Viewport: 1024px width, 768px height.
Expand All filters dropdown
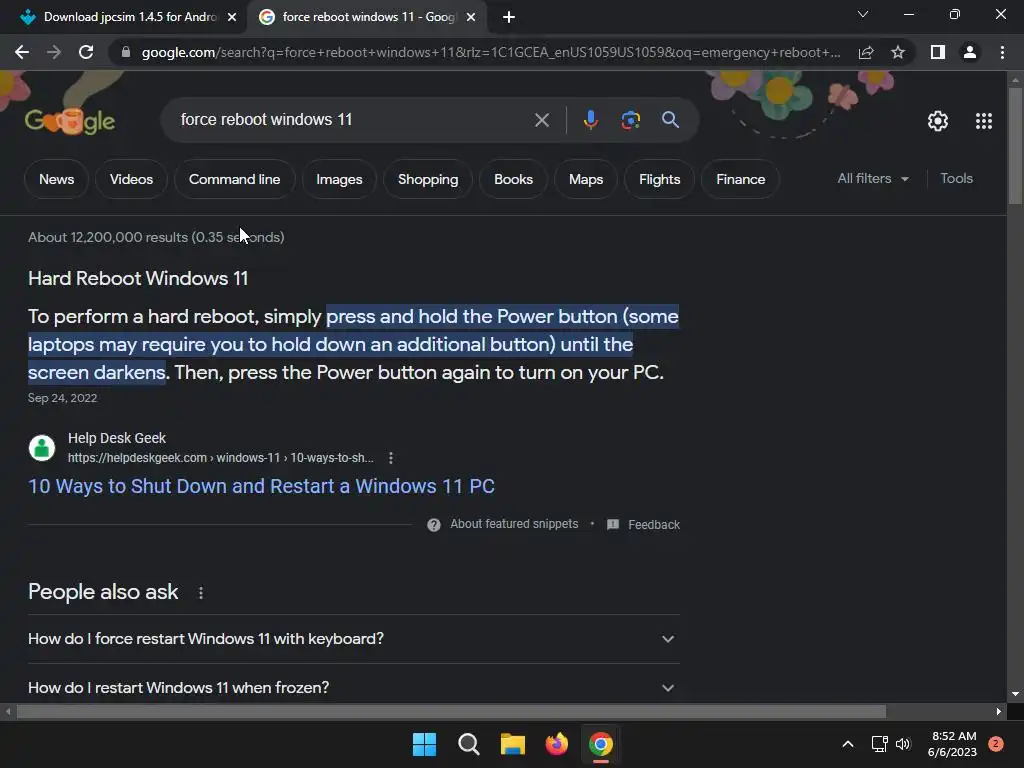873,178
